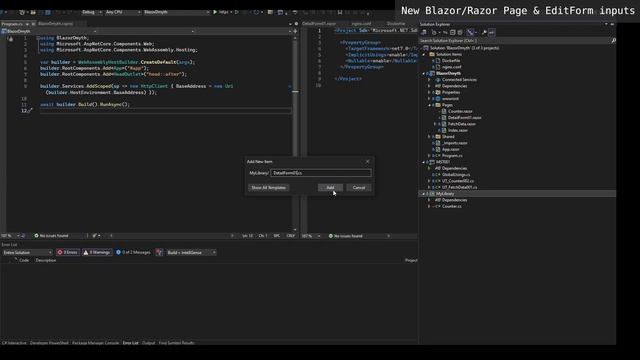Switch to the nginx.conf tab
Viewport: 640px width, 360px height.
point(362,24)
